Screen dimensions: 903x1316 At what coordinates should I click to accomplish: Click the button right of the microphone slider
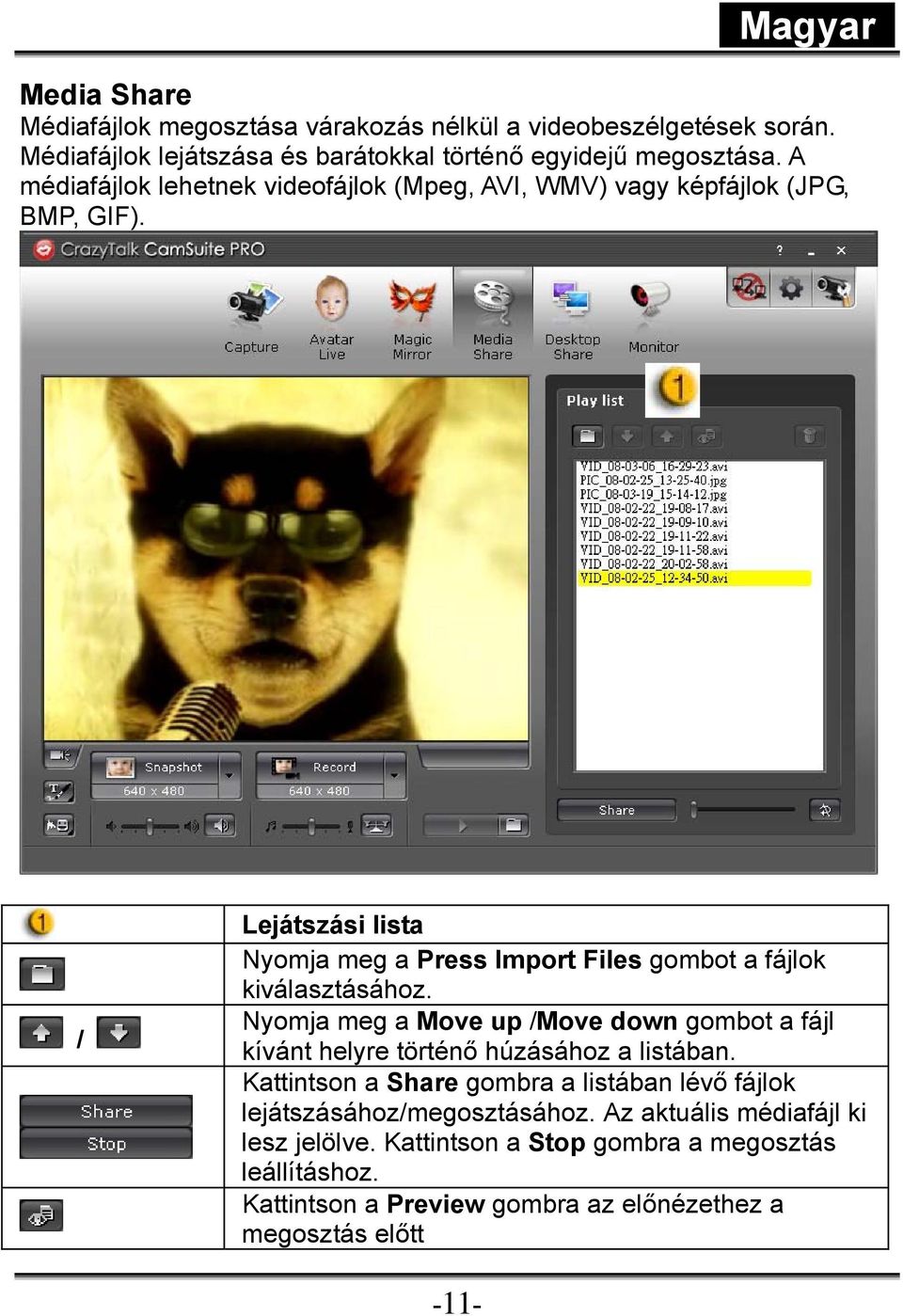(x=377, y=826)
